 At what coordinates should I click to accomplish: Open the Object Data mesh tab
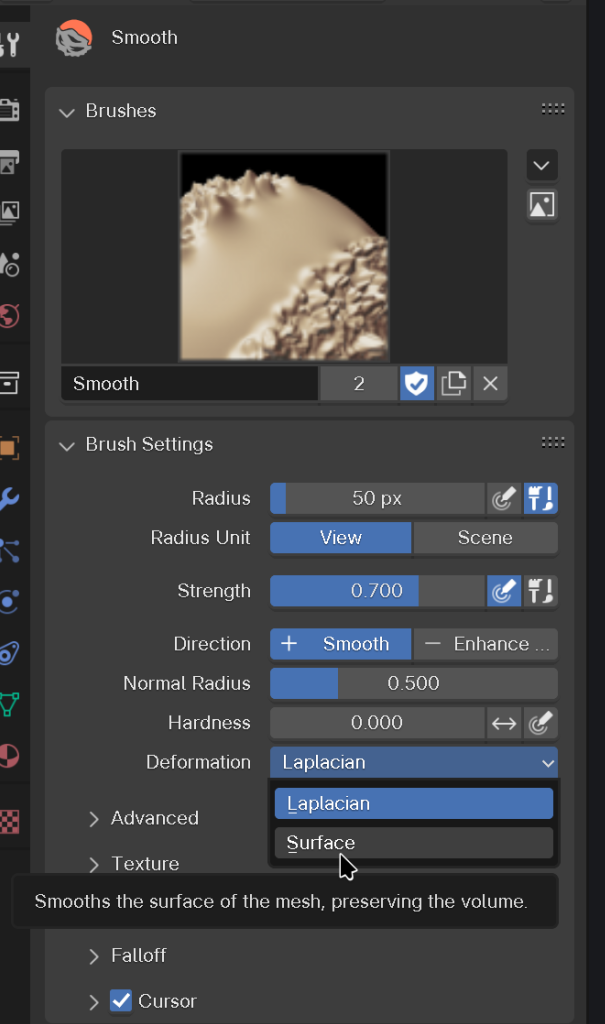10,704
